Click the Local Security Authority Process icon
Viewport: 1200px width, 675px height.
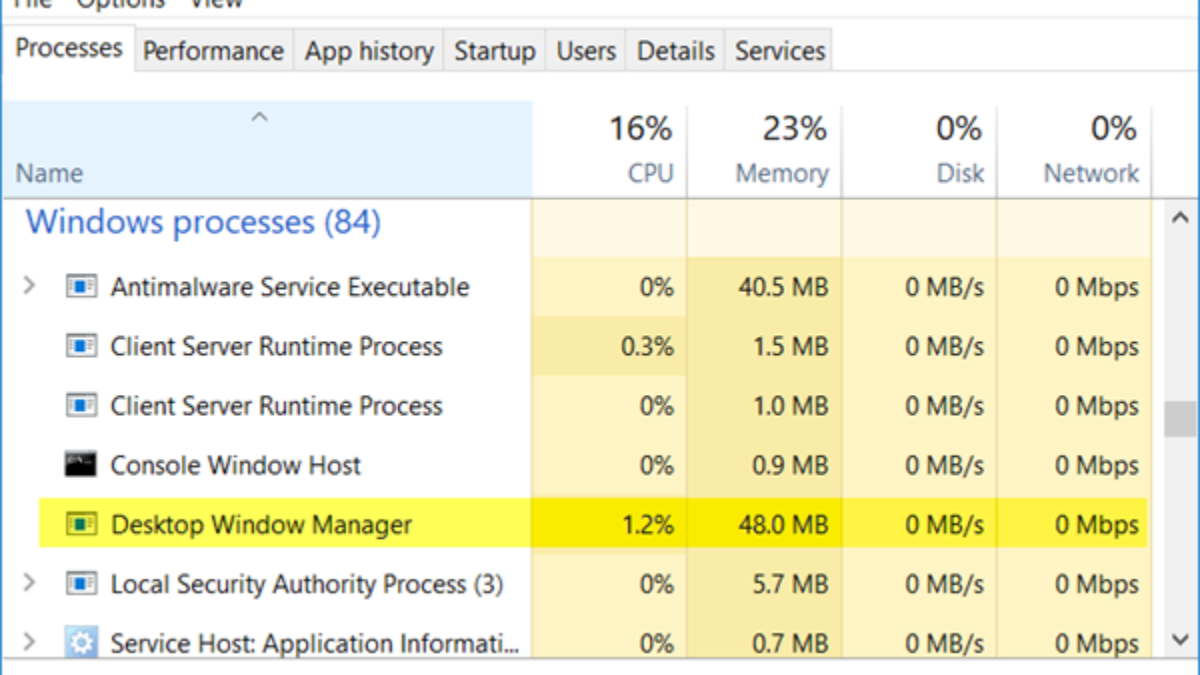(81, 583)
